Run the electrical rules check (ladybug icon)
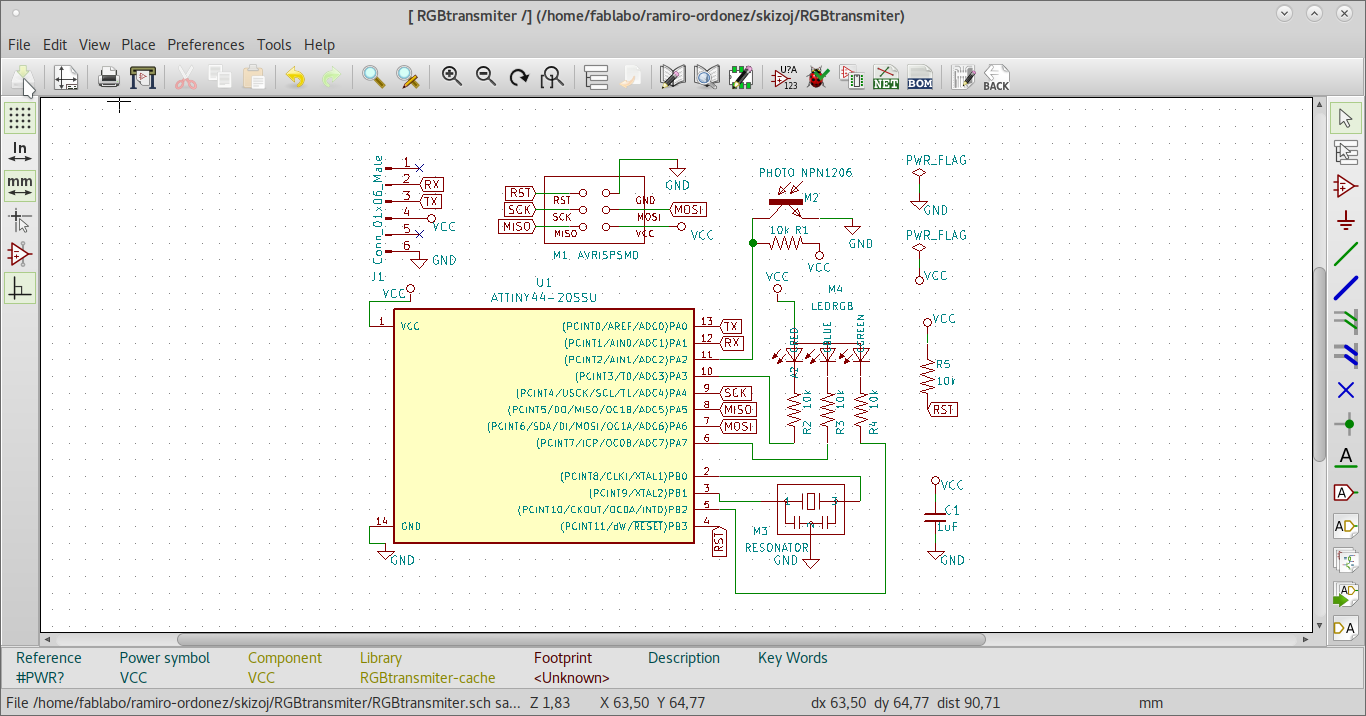This screenshot has width=1366, height=716. [819, 77]
